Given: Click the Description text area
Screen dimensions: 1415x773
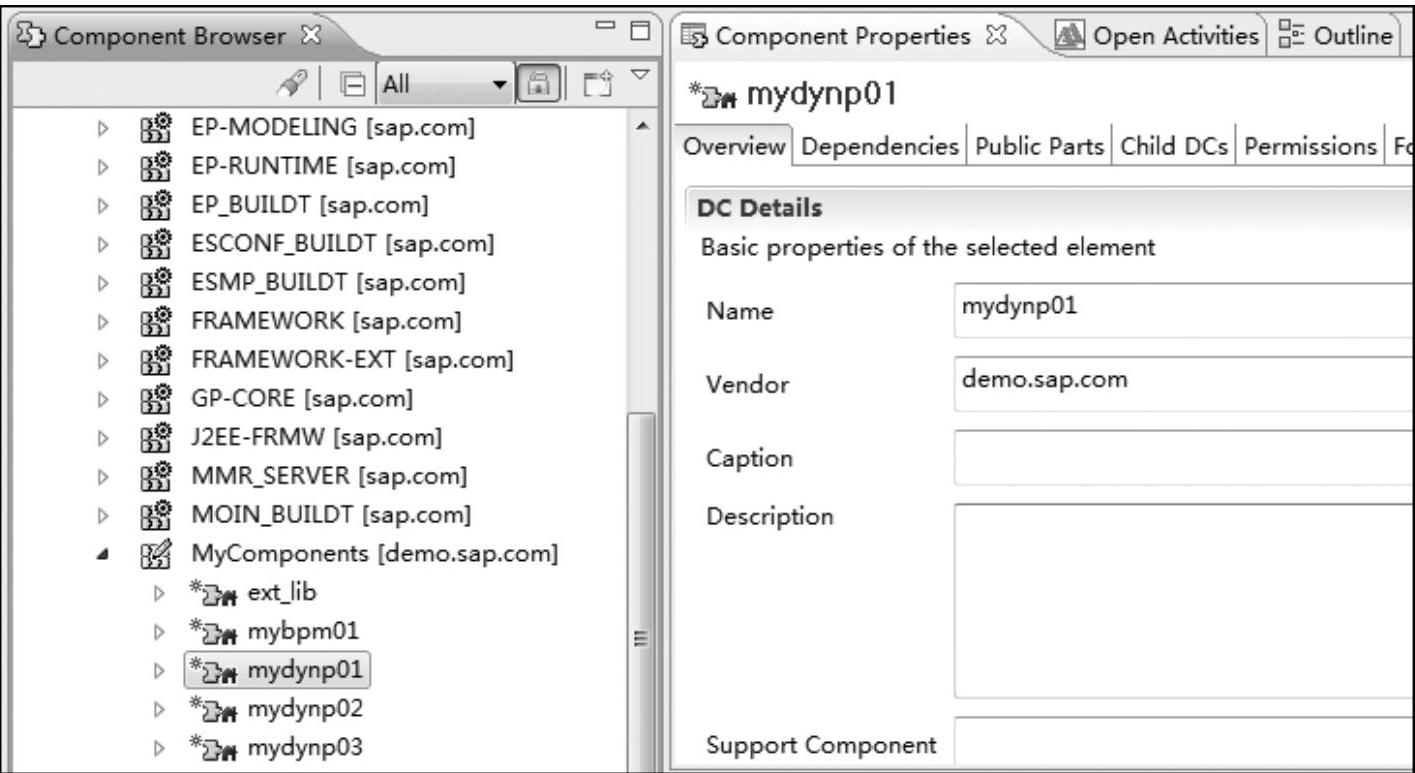Looking at the screenshot, I should (1184, 601).
